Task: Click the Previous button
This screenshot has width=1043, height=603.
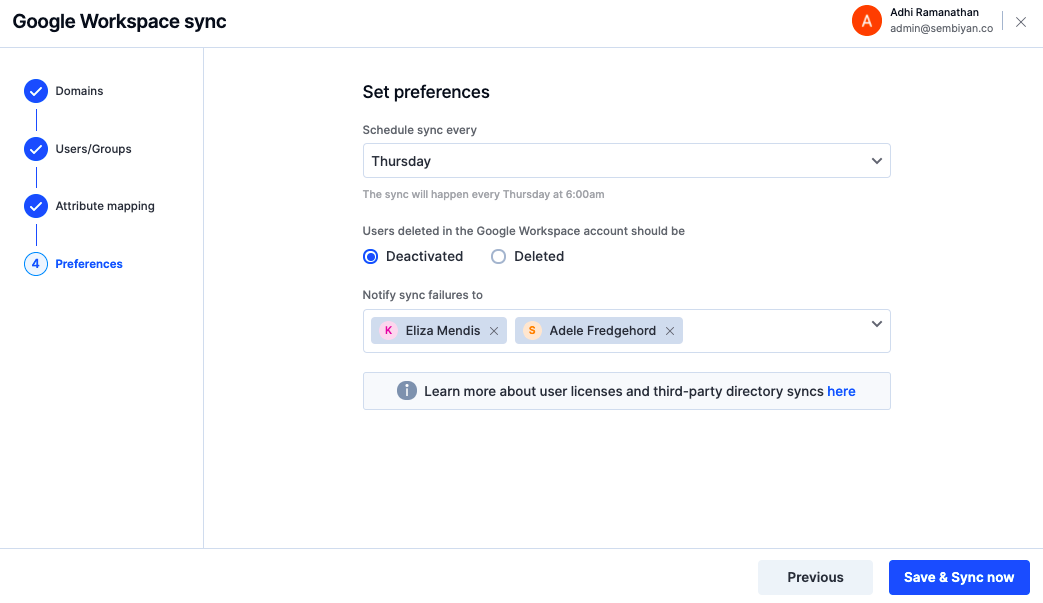Action: click(816, 577)
